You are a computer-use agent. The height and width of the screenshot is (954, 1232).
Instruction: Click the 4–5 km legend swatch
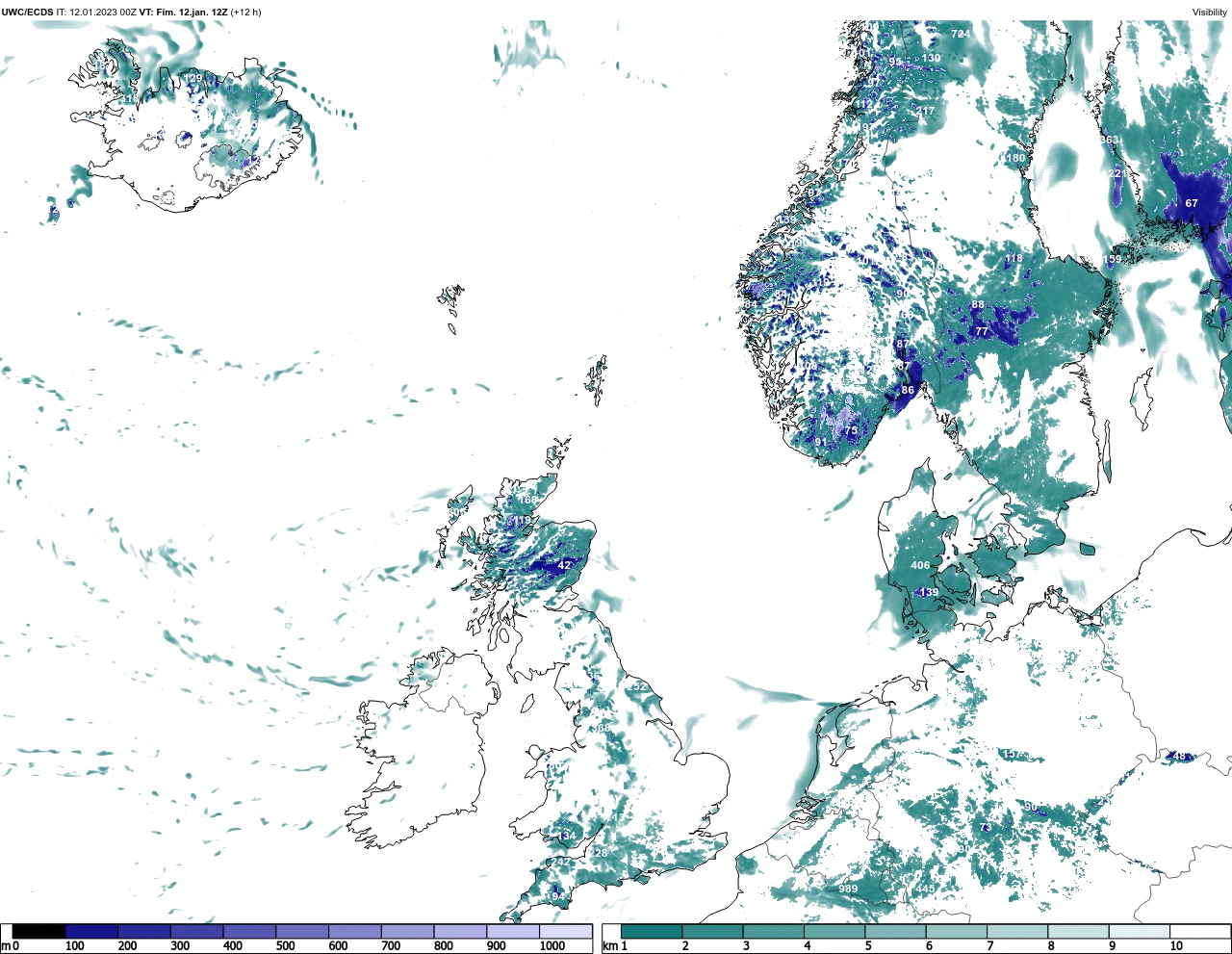[x=834, y=931]
